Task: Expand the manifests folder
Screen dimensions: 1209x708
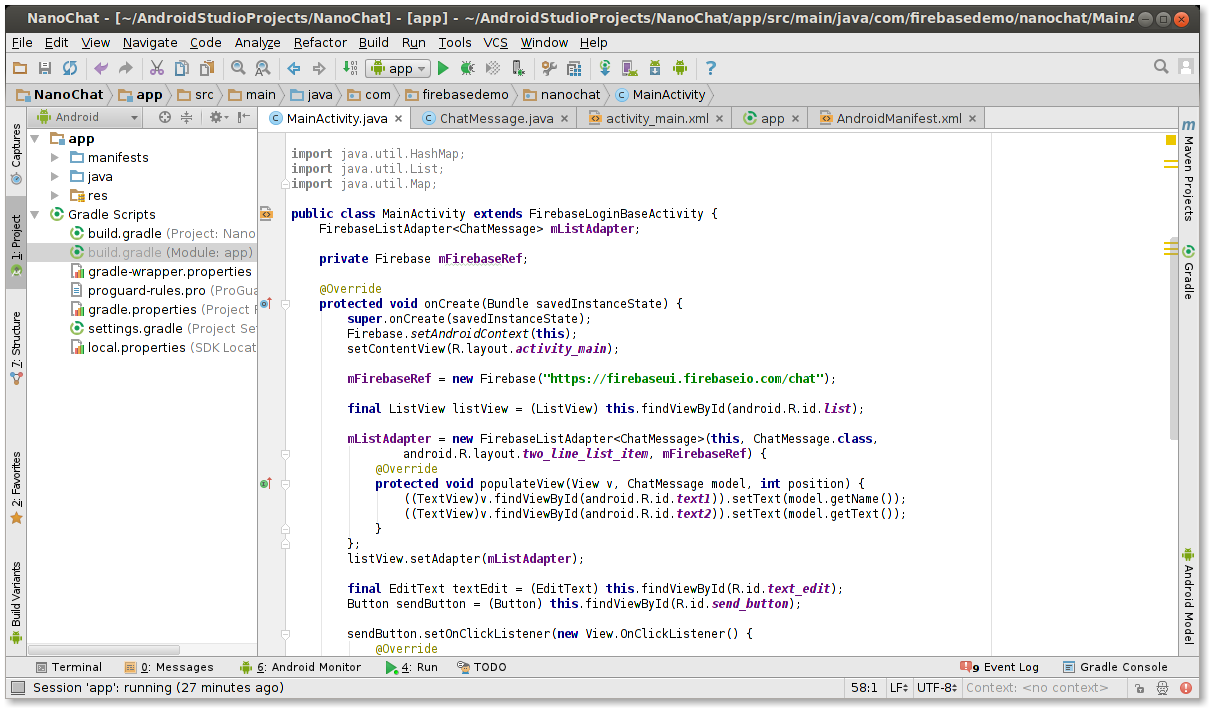Action: point(55,158)
